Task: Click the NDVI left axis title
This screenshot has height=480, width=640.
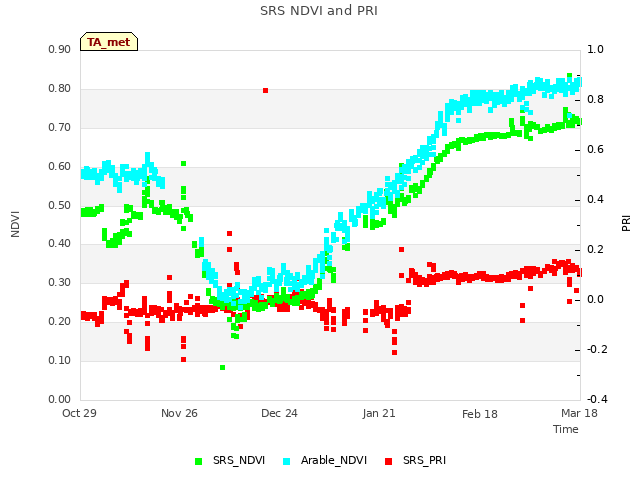Action: [x=15, y=224]
